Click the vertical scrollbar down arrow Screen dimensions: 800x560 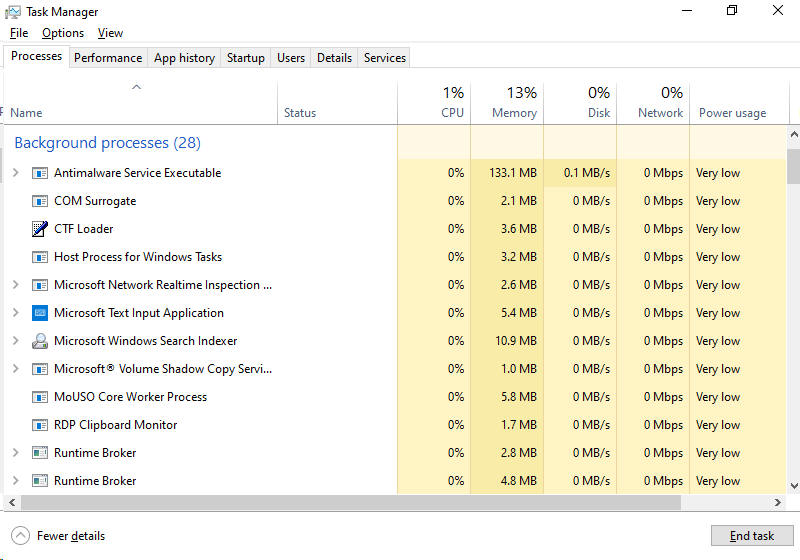(x=794, y=486)
